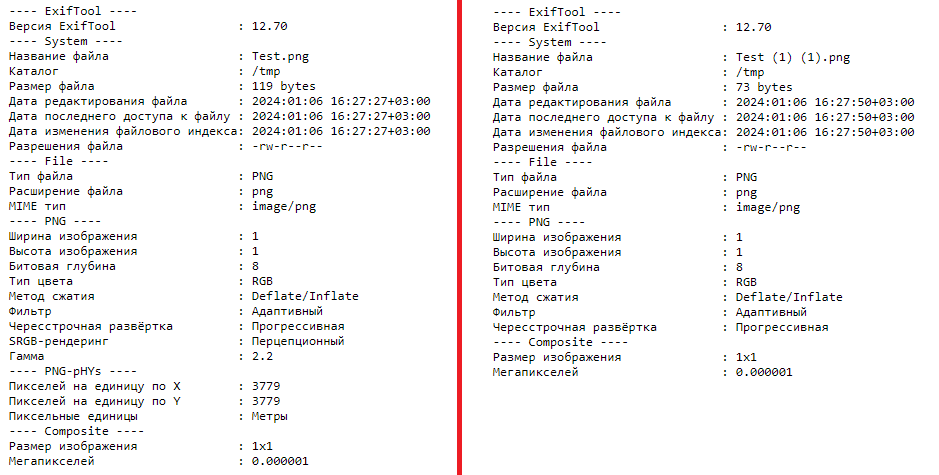Click the right Deflate/Inflate compression value
This screenshot has height=475, width=939.
[x=789, y=297]
